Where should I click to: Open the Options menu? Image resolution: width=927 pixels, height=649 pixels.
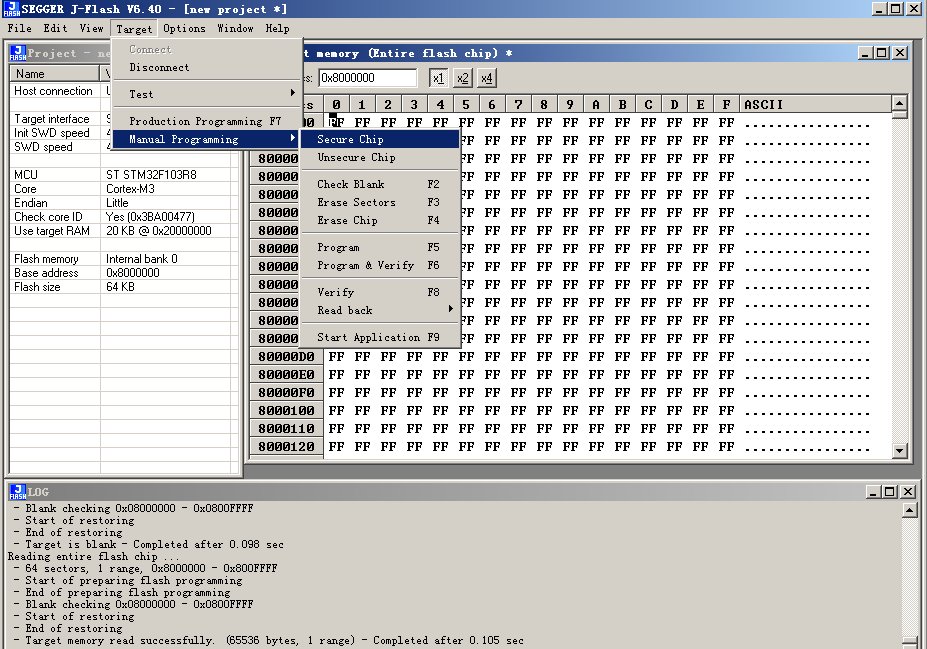click(x=184, y=28)
